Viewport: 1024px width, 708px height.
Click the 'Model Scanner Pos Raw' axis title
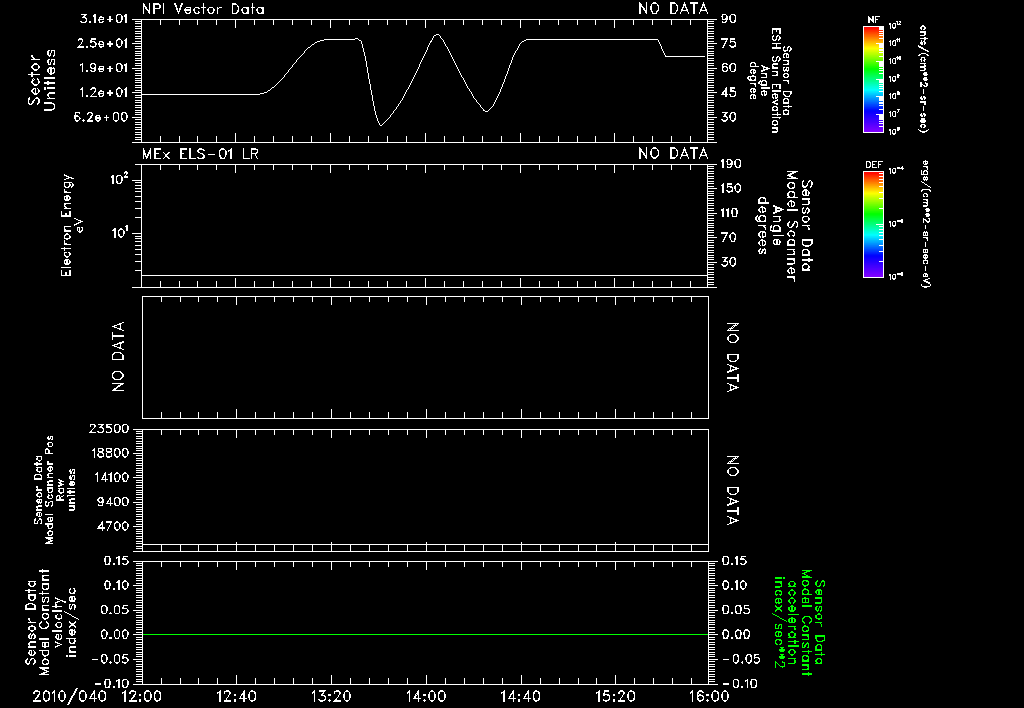click(55, 490)
